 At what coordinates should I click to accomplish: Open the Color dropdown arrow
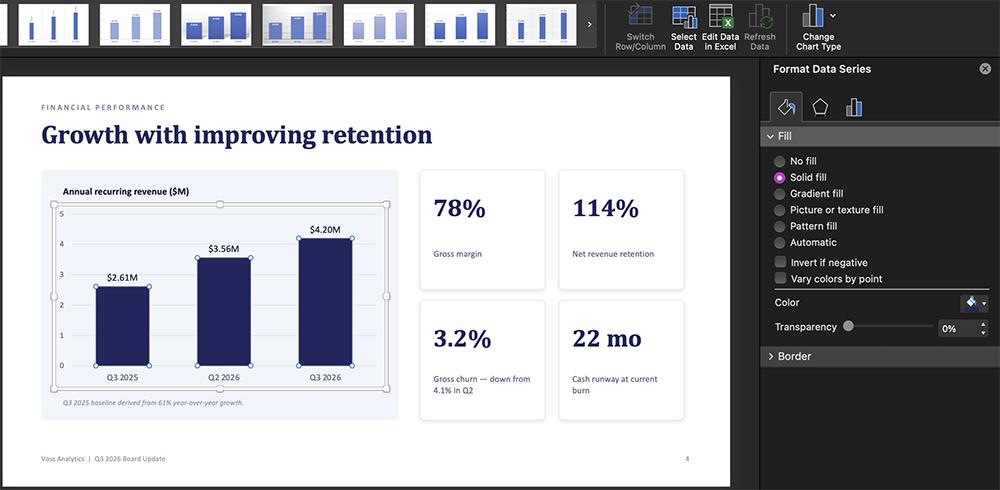[x=985, y=304]
